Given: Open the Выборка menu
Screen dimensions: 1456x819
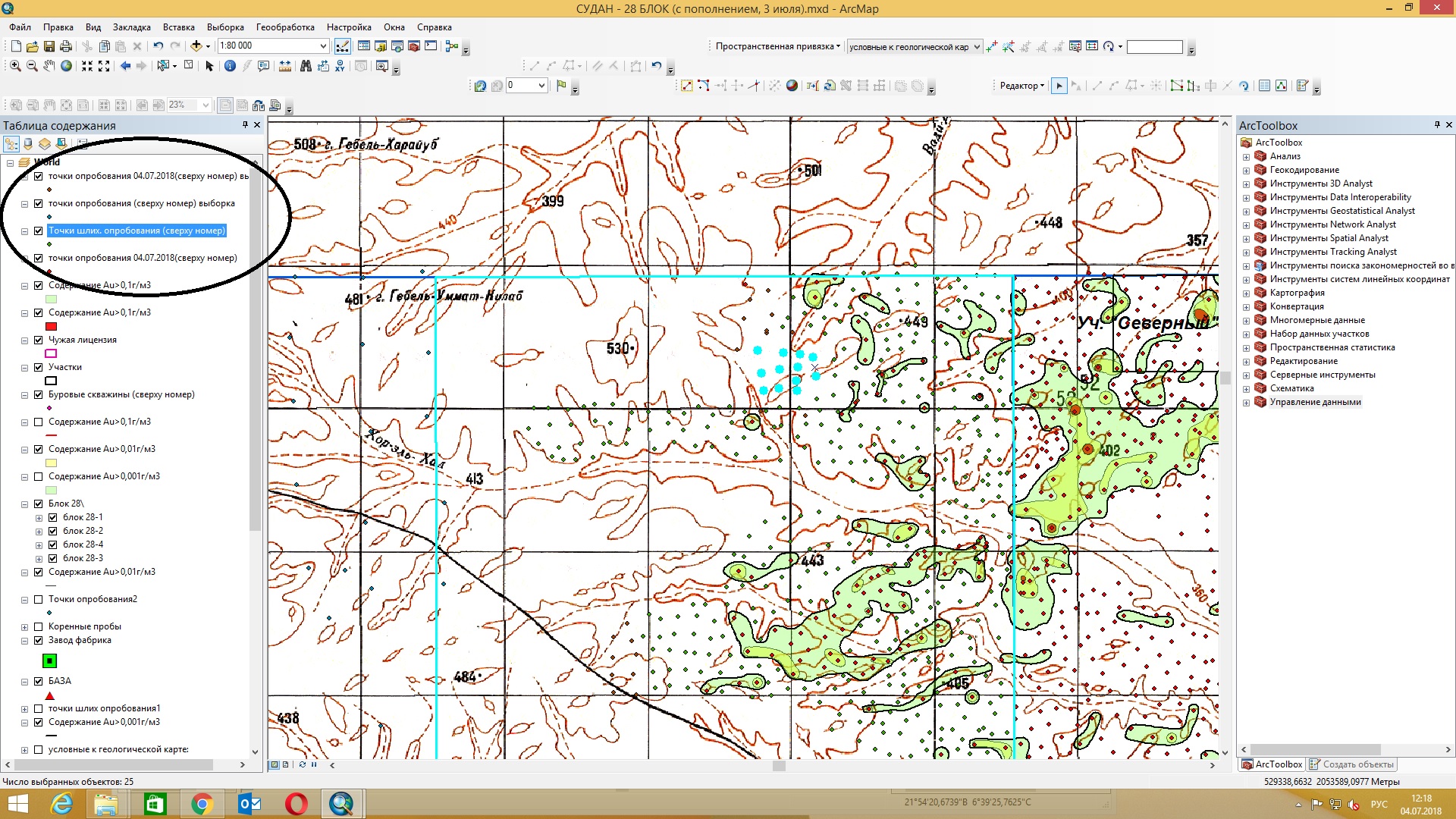Looking at the screenshot, I should [225, 27].
